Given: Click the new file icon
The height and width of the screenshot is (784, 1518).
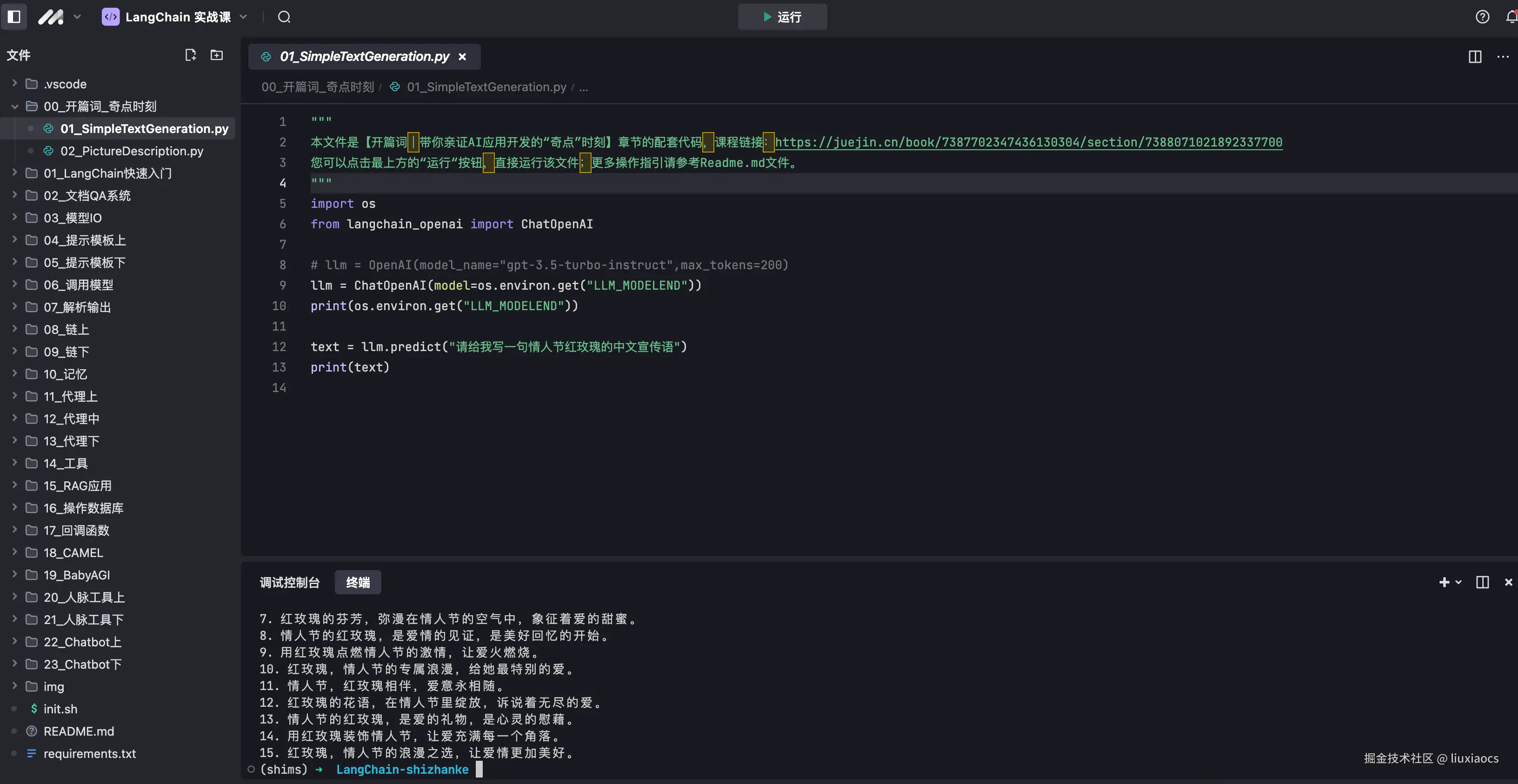Looking at the screenshot, I should click(190, 55).
